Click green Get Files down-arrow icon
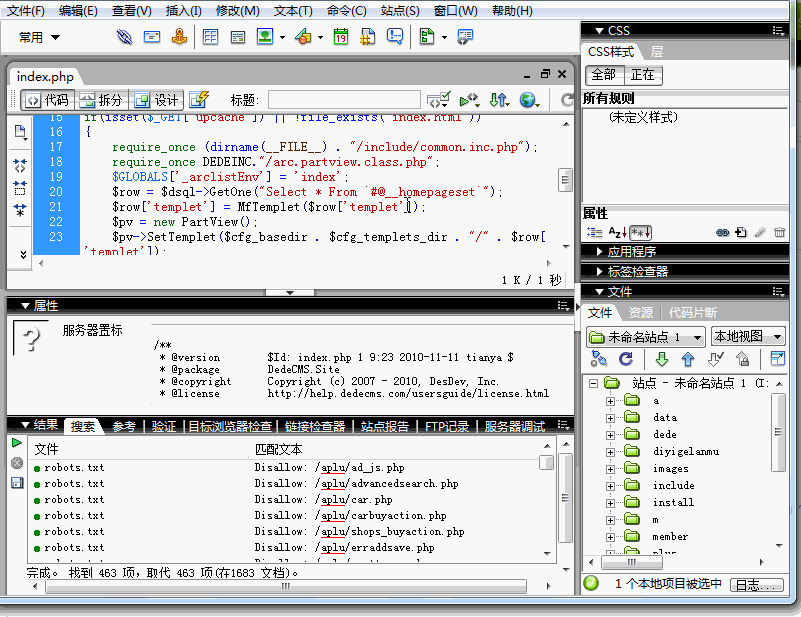This screenshot has width=801, height=617. [x=661, y=359]
